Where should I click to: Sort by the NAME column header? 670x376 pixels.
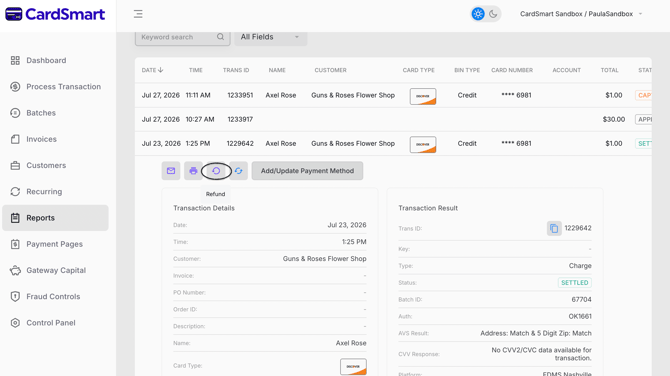tap(277, 70)
